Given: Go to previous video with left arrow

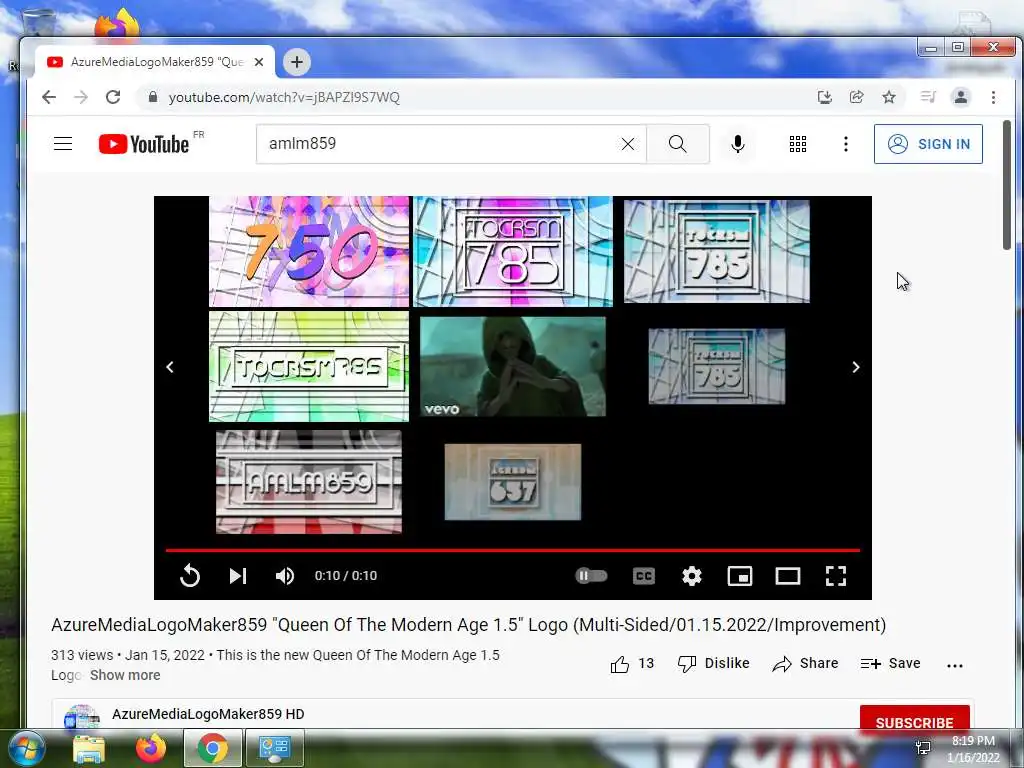Looking at the screenshot, I should (x=170, y=367).
